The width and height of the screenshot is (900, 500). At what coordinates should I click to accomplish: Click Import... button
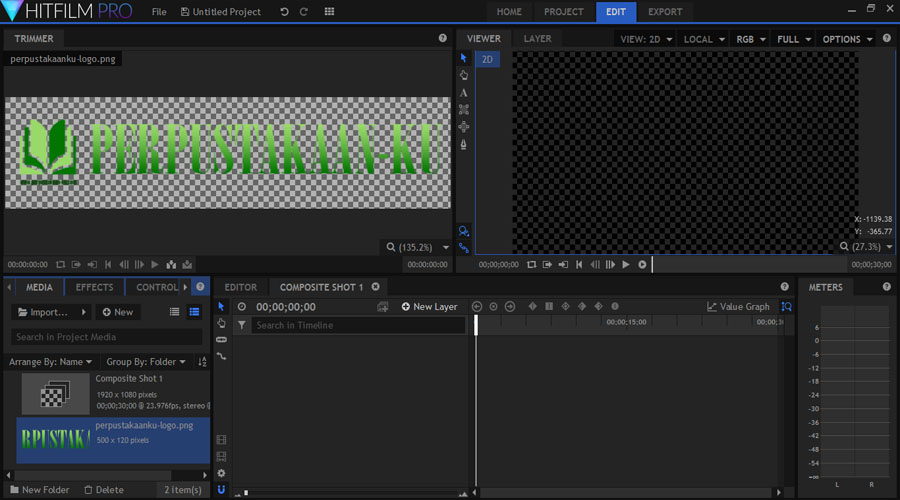[44, 312]
